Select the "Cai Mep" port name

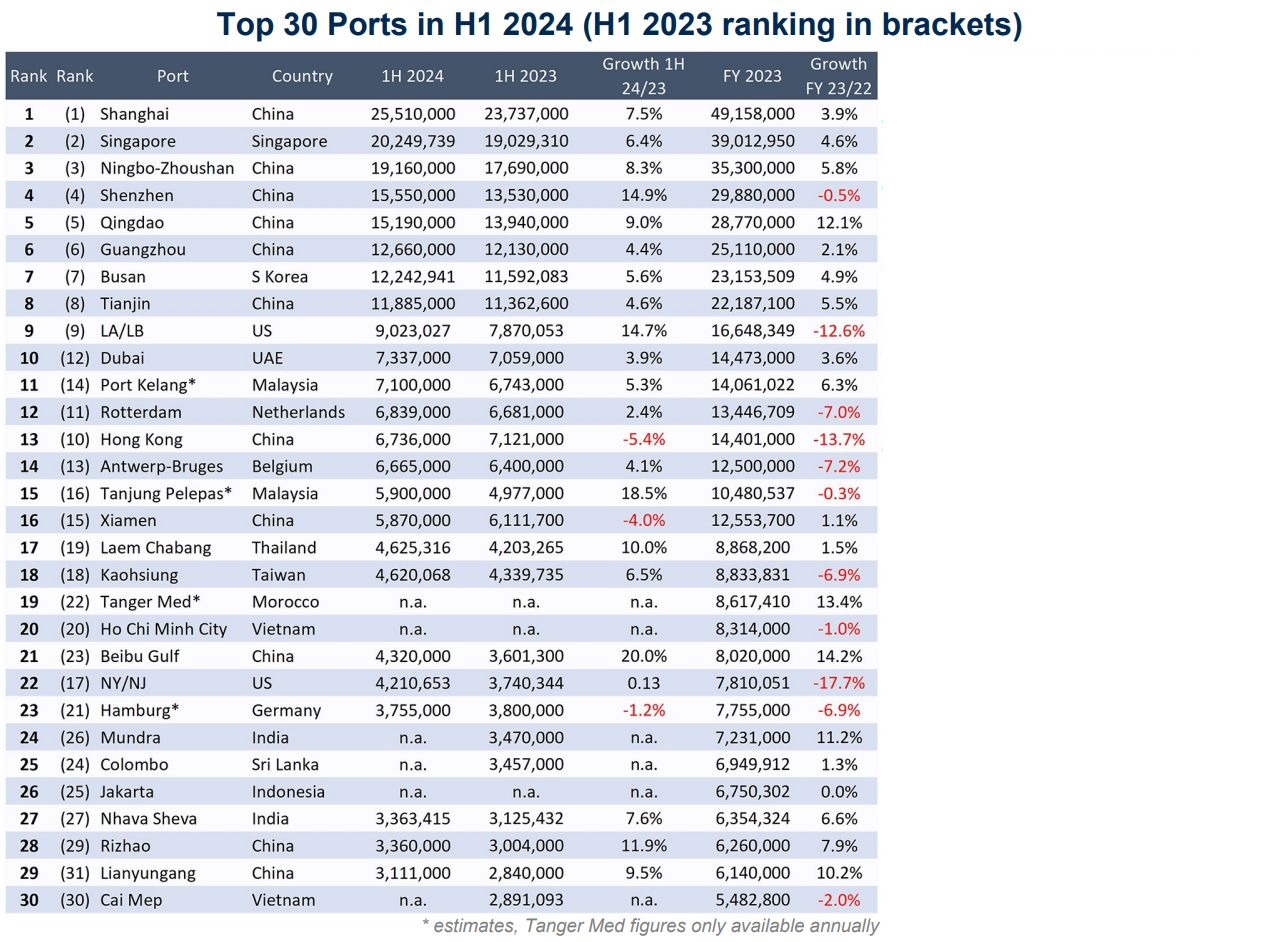(x=131, y=900)
